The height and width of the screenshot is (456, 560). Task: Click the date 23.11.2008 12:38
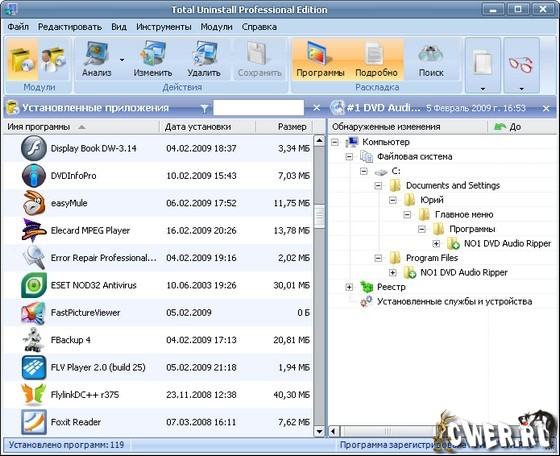click(201, 395)
